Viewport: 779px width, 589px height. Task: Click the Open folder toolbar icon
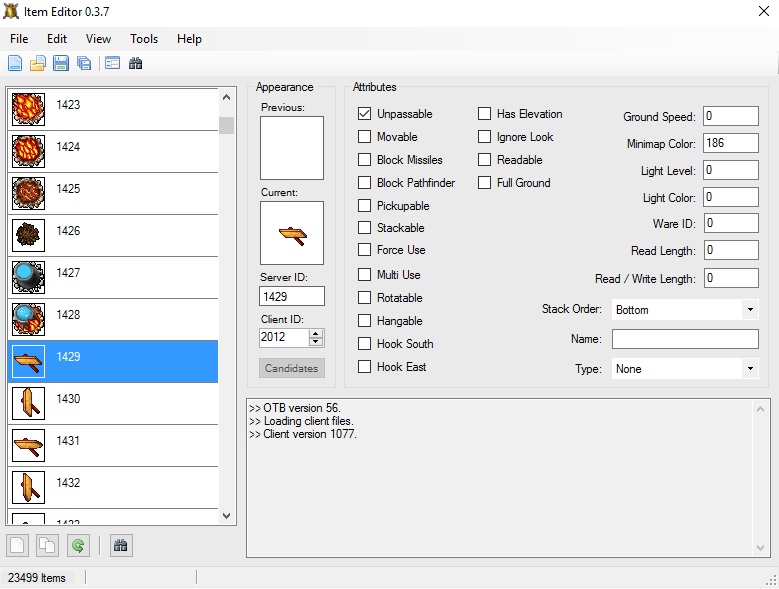point(38,63)
